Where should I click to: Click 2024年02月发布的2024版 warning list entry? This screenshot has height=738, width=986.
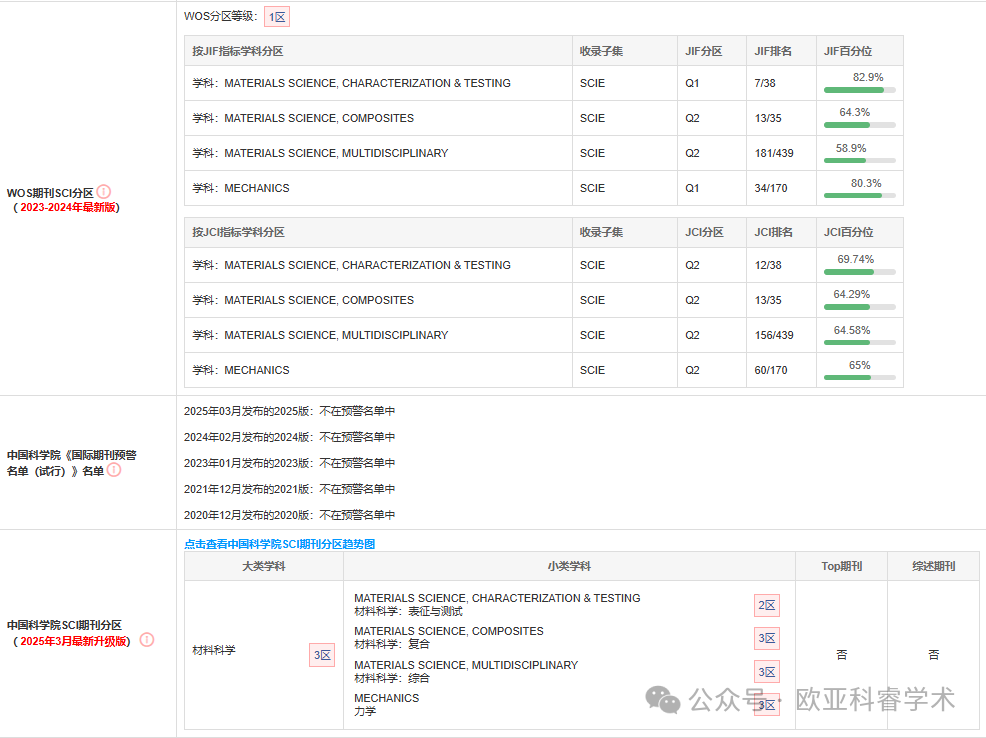[289, 437]
